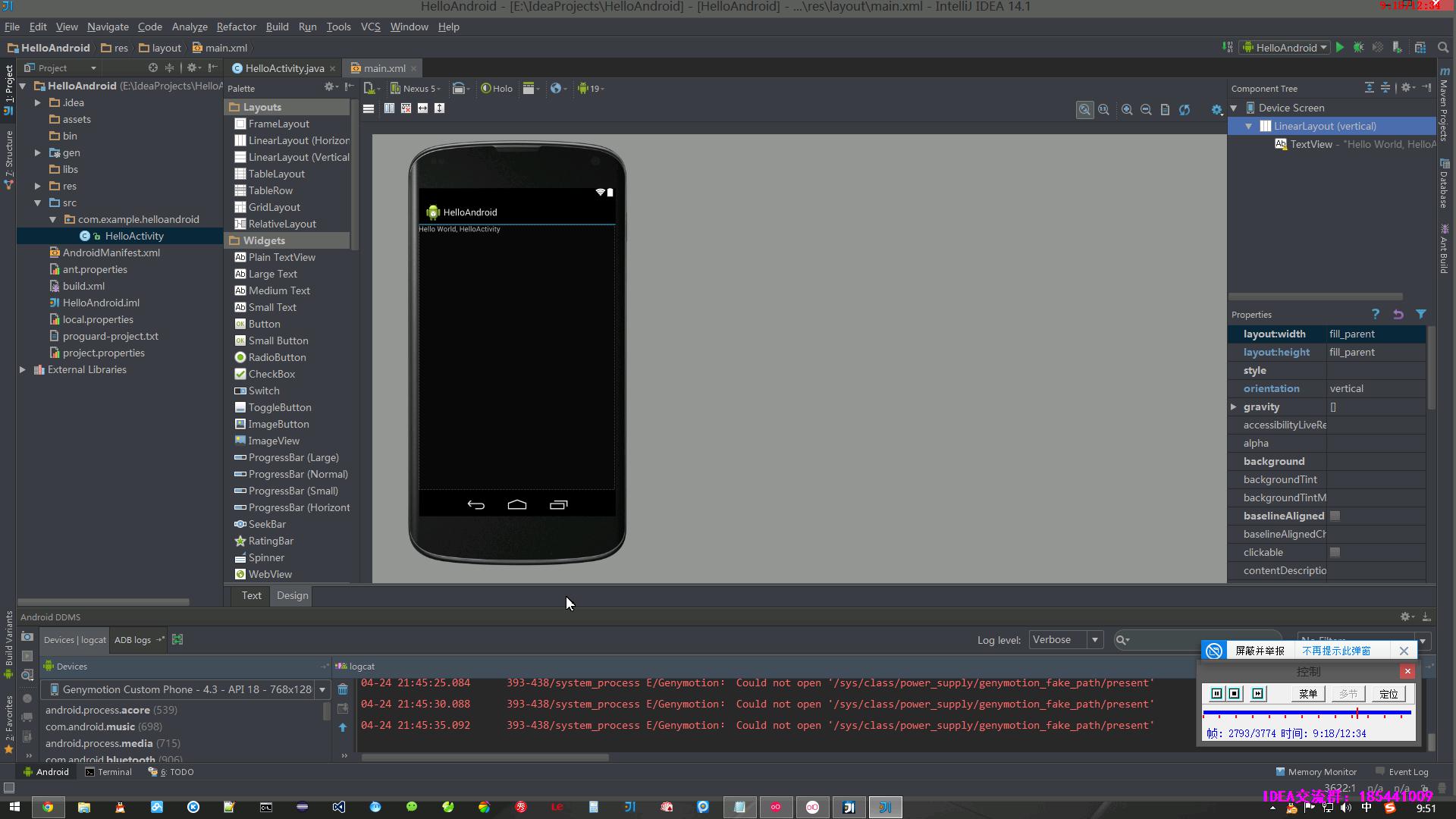Toggle layout width horizontal arrows icon
The image size is (1456, 819).
pyautogui.click(x=422, y=108)
